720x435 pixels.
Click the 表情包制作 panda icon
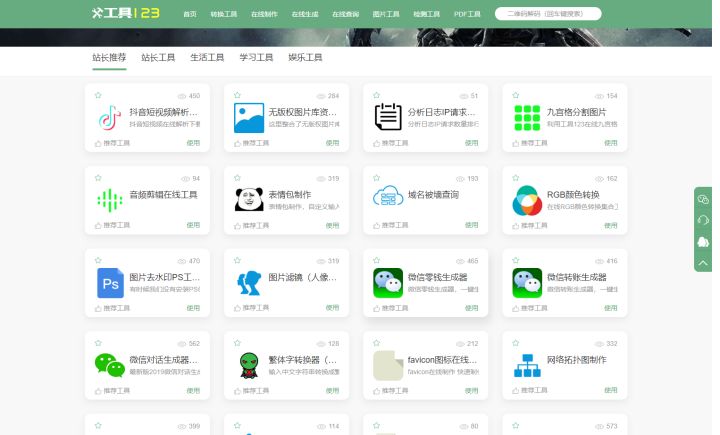point(249,199)
